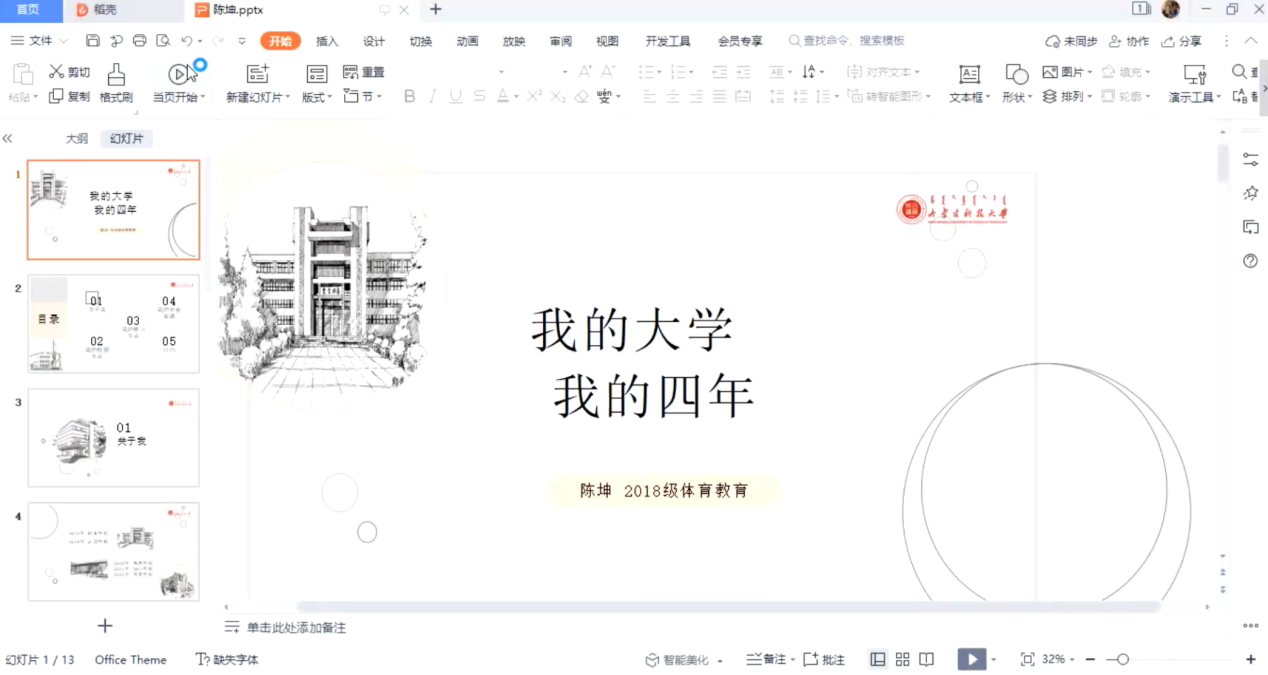Toggle reading view in status bar
Viewport: 1268px width, 675px height.
[x=927, y=660]
